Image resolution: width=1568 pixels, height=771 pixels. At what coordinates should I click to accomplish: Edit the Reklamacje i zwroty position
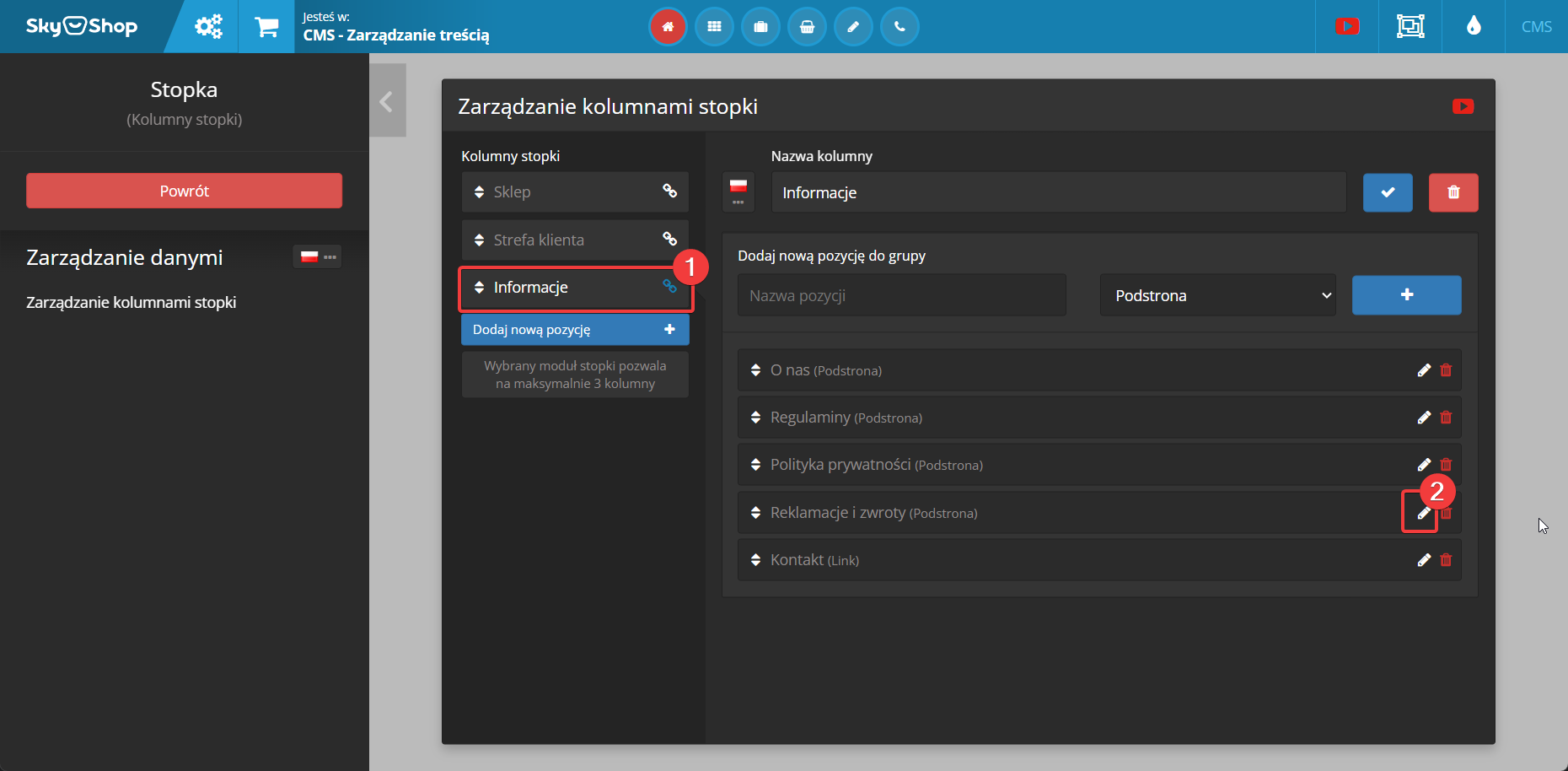(x=1424, y=513)
